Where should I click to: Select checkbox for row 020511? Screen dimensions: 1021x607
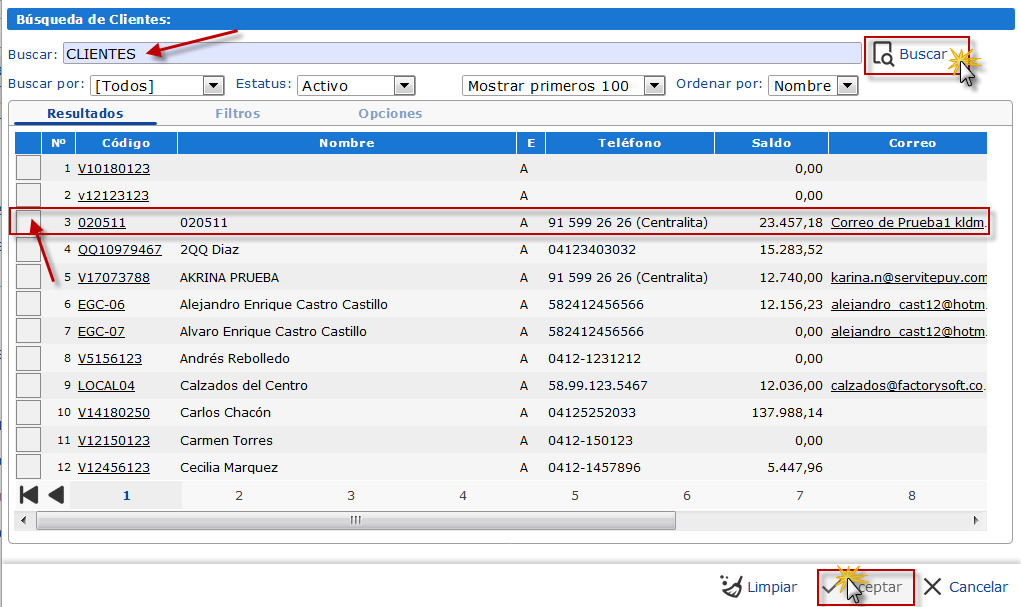coord(28,223)
